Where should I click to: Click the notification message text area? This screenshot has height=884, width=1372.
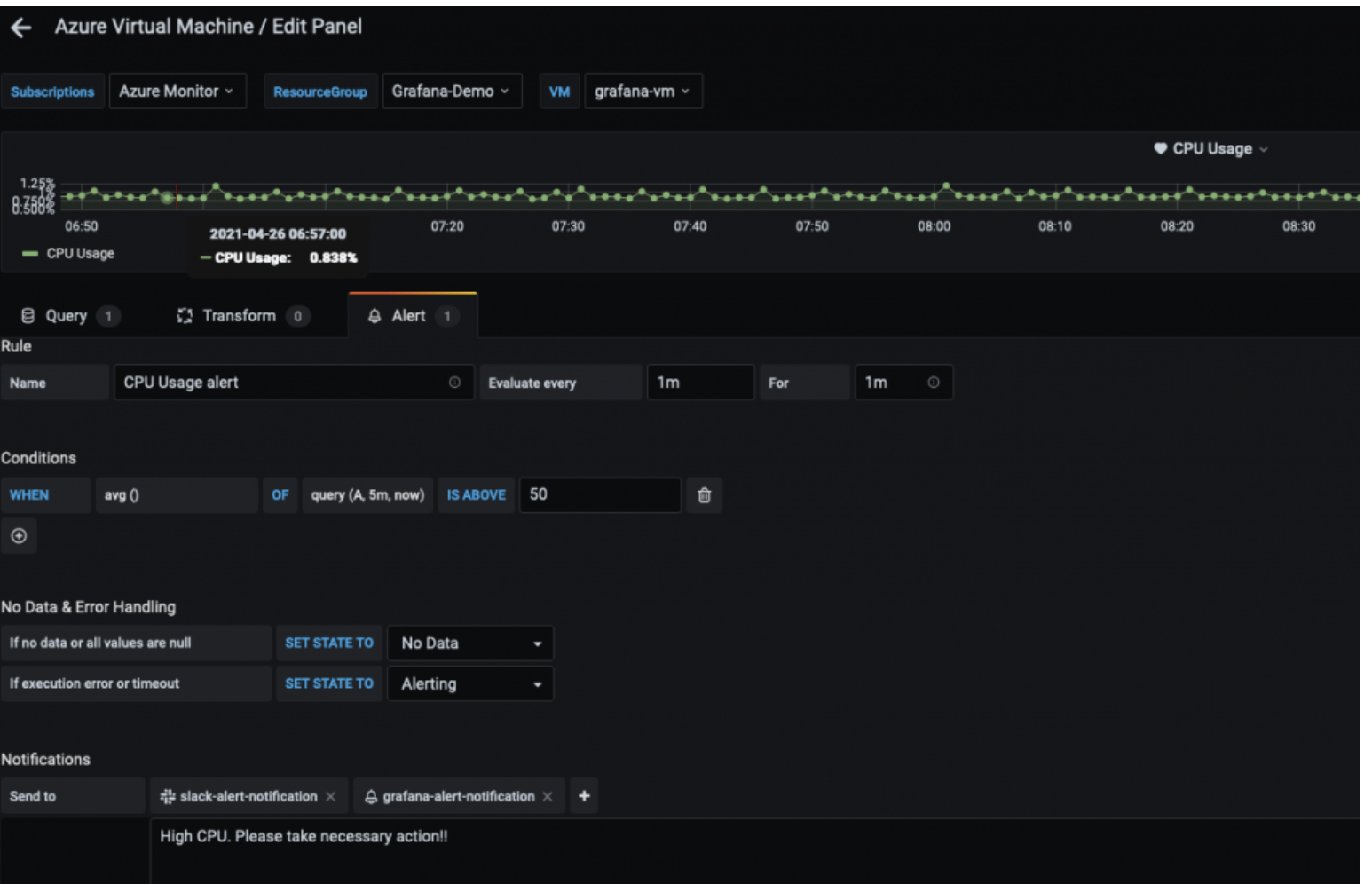(754, 850)
